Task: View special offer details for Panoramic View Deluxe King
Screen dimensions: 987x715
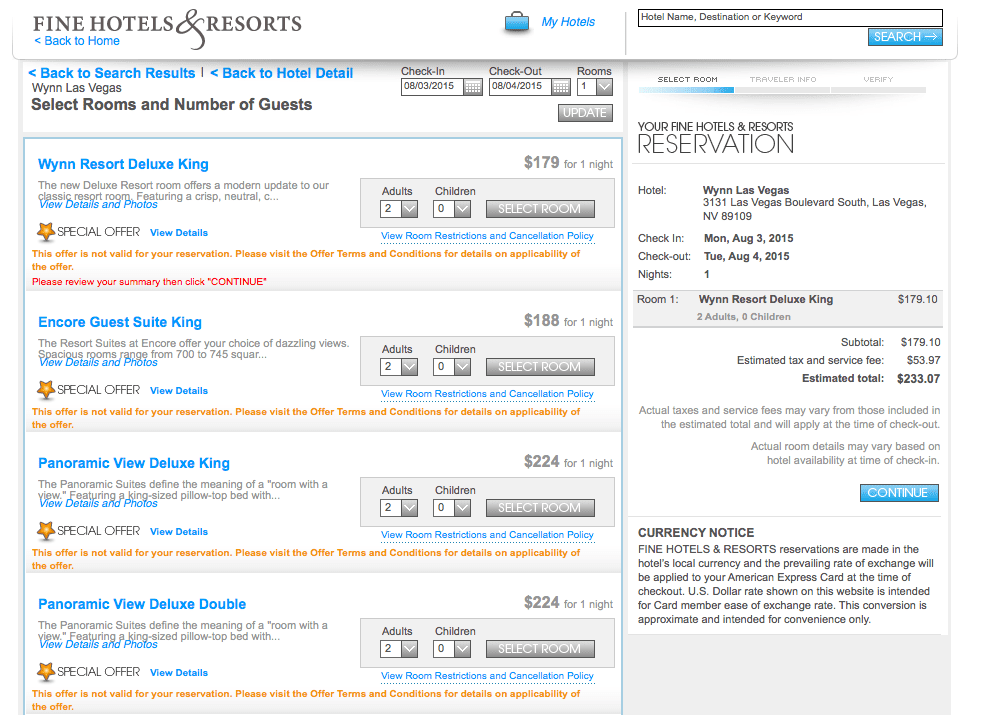Action: pyautogui.click(x=179, y=532)
